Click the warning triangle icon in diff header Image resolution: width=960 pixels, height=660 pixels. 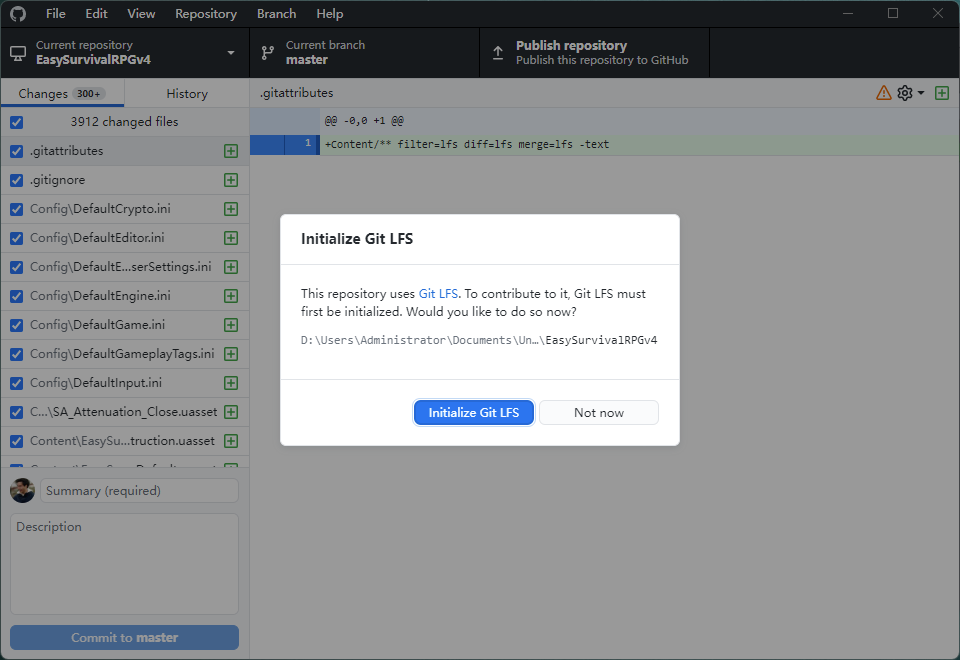[x=883, y=93]
